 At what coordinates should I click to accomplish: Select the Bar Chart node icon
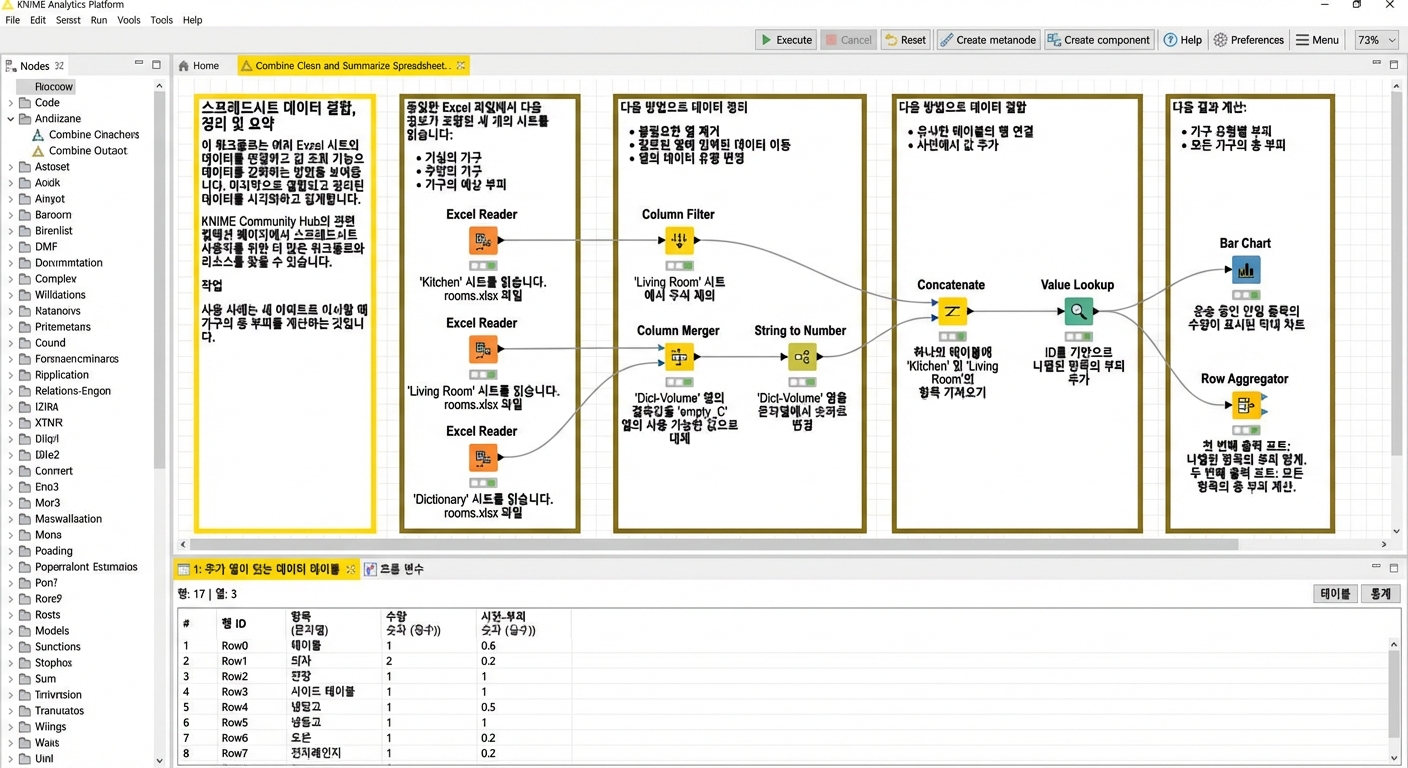click(1245, 270)
